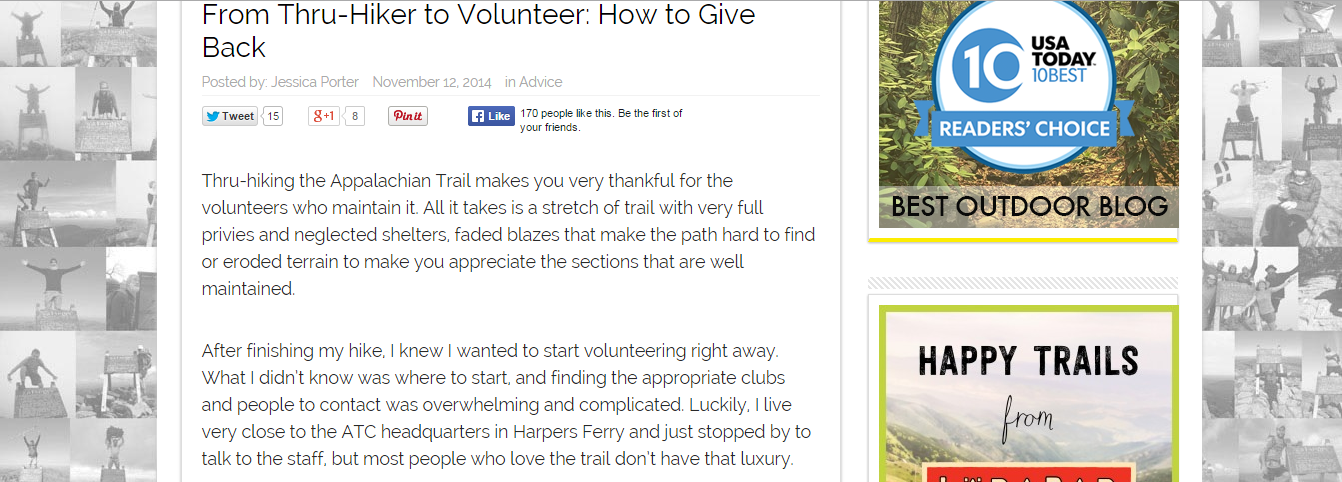Open the tweet count bubble showing 15
Screen dimensions: 1342x482
[x=273, y=116]
